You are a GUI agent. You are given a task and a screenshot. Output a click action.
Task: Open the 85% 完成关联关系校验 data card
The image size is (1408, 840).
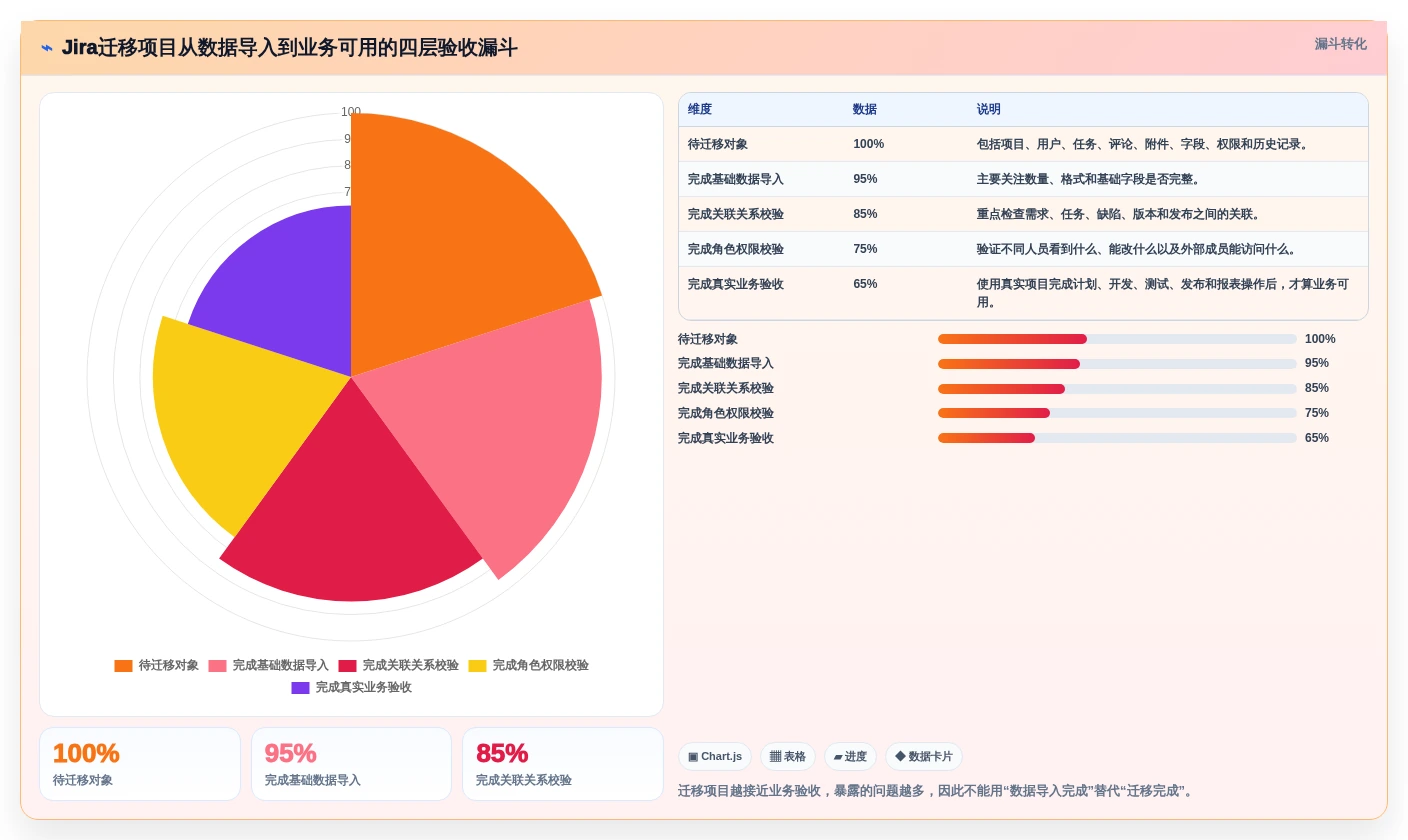(x=563, y=764)
